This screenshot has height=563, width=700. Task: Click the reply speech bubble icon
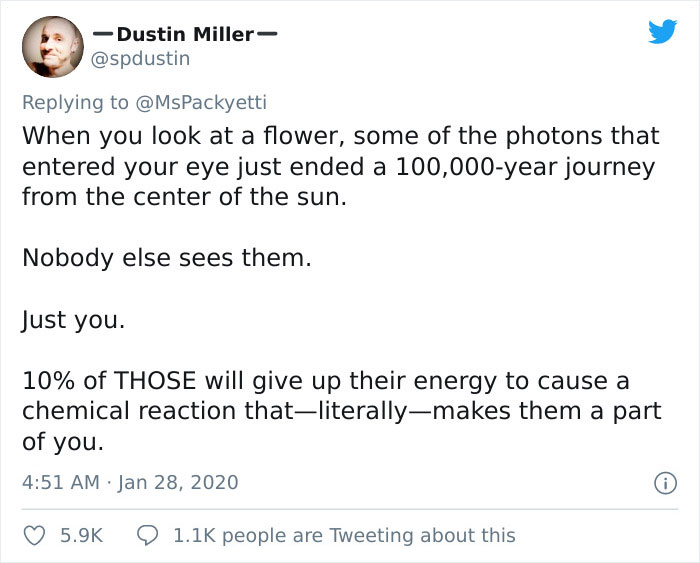coord(146,535)
